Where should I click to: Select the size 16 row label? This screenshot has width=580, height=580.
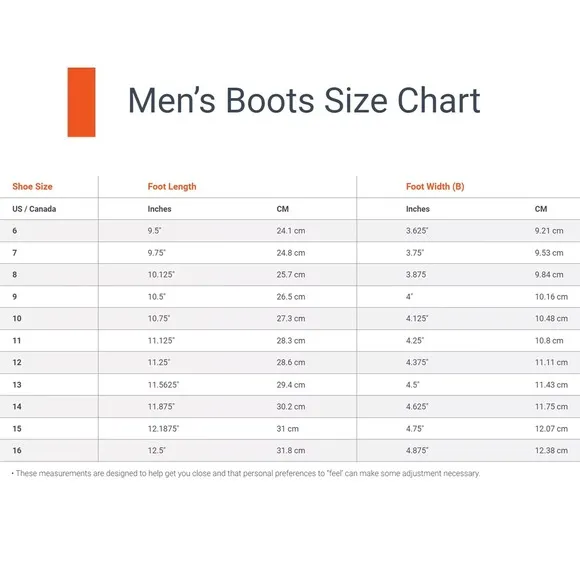click(17, 450)
